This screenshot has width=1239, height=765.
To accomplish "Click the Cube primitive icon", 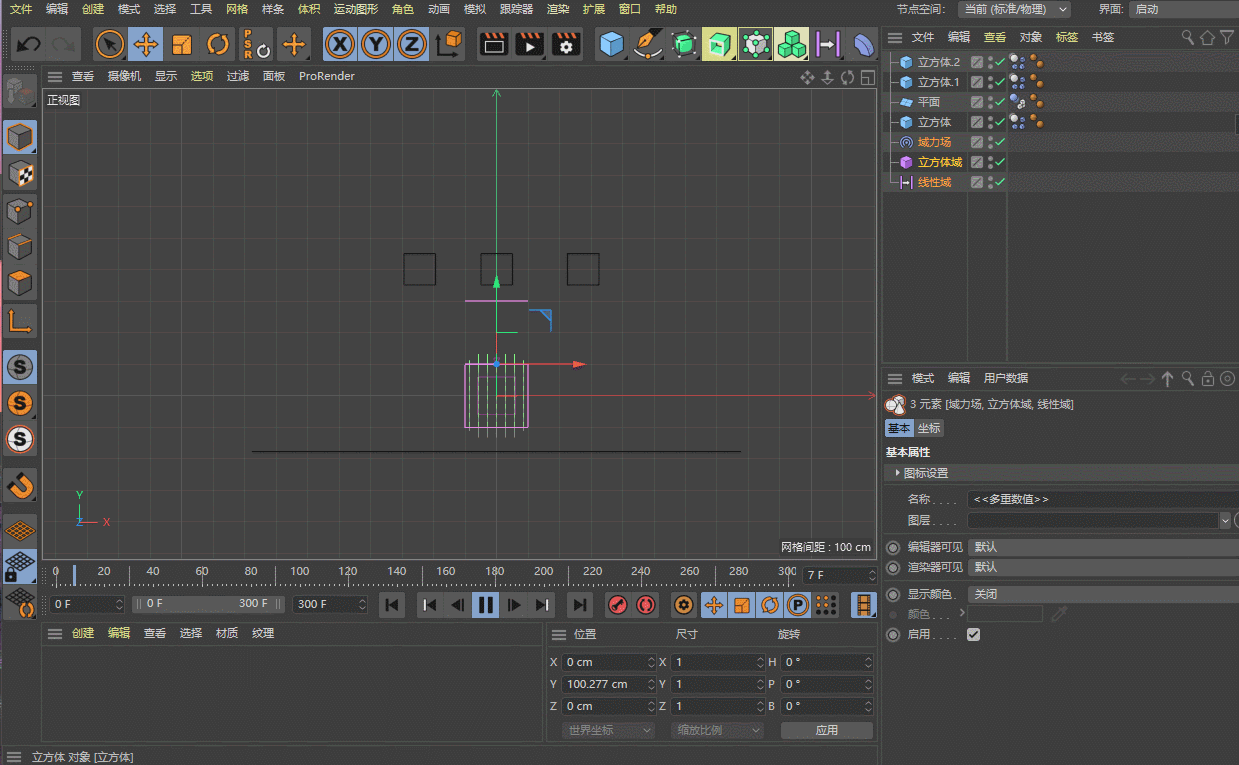I will 611,45.
